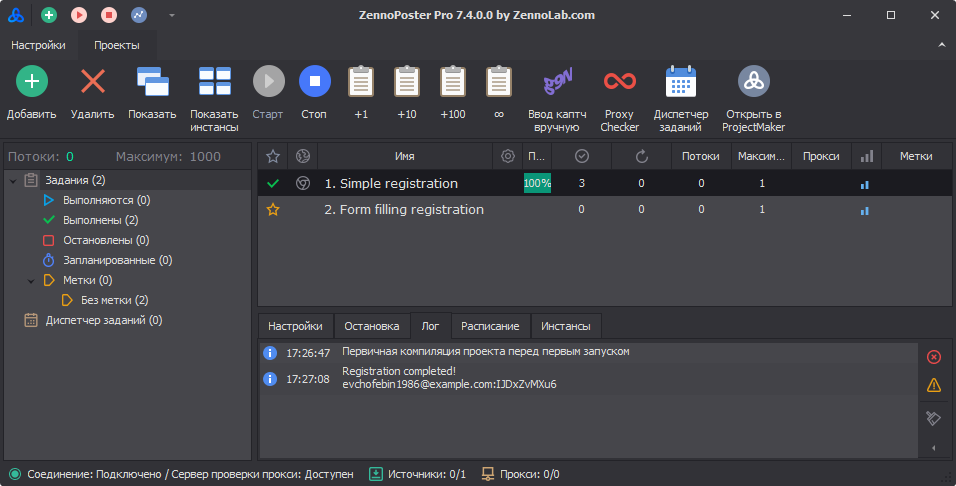The width and height of the screenshot is (956, 486).
Task: Click Ввод каптч вручную captcha icon
Action: pos(557,82)
